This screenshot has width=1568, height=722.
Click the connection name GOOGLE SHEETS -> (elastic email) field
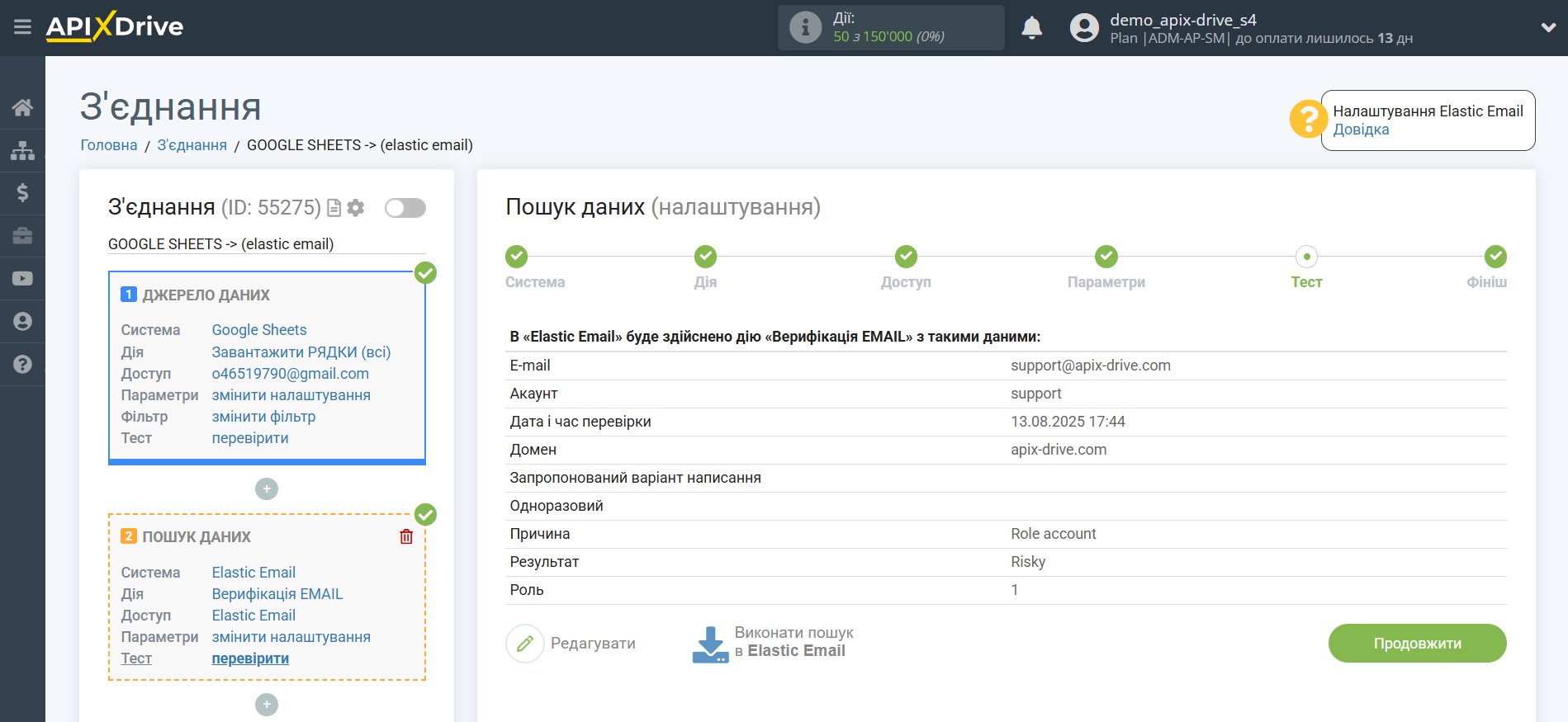pos(267,244)
